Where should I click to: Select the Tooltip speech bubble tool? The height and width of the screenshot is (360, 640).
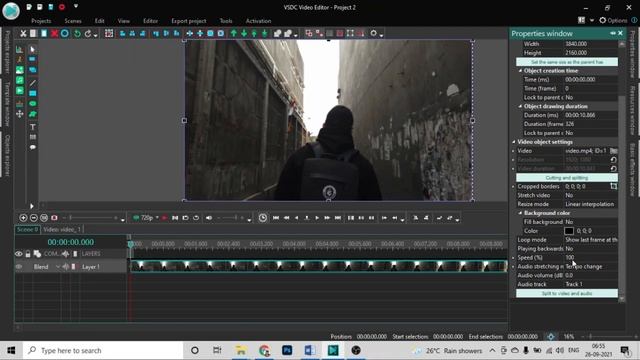tap(33, 147)
